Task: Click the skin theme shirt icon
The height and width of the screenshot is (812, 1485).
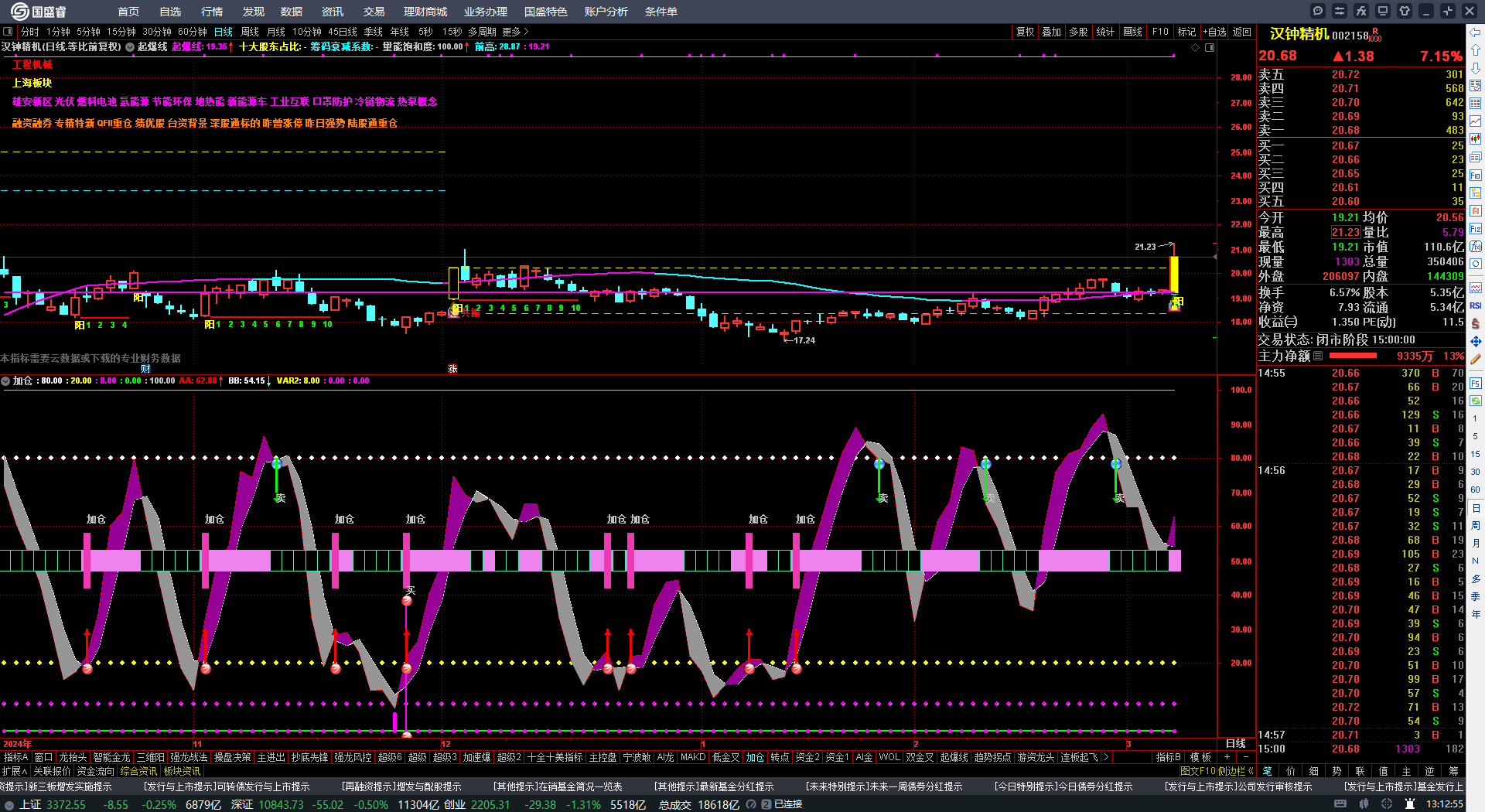Action: 1405,11
